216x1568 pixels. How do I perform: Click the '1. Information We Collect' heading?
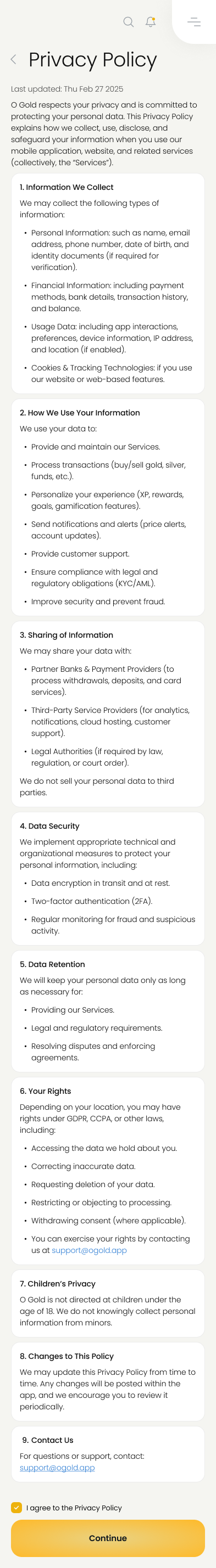coord(67,187)
